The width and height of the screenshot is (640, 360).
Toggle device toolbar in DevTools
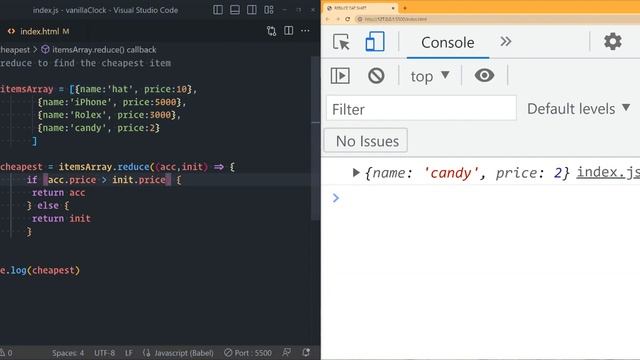(375, 42)
